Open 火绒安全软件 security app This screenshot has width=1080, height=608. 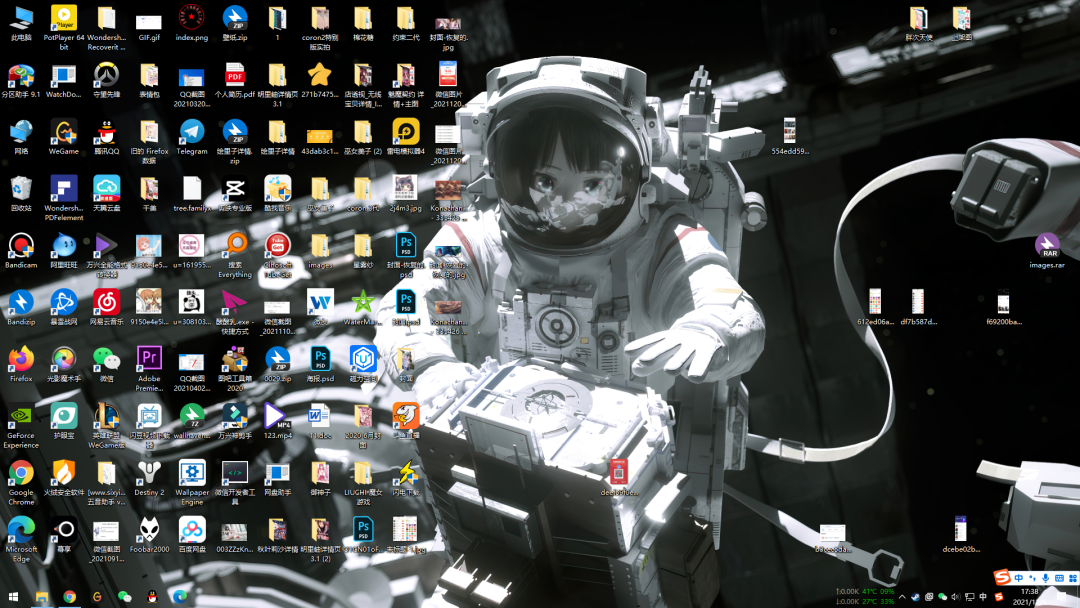(63, 478)
